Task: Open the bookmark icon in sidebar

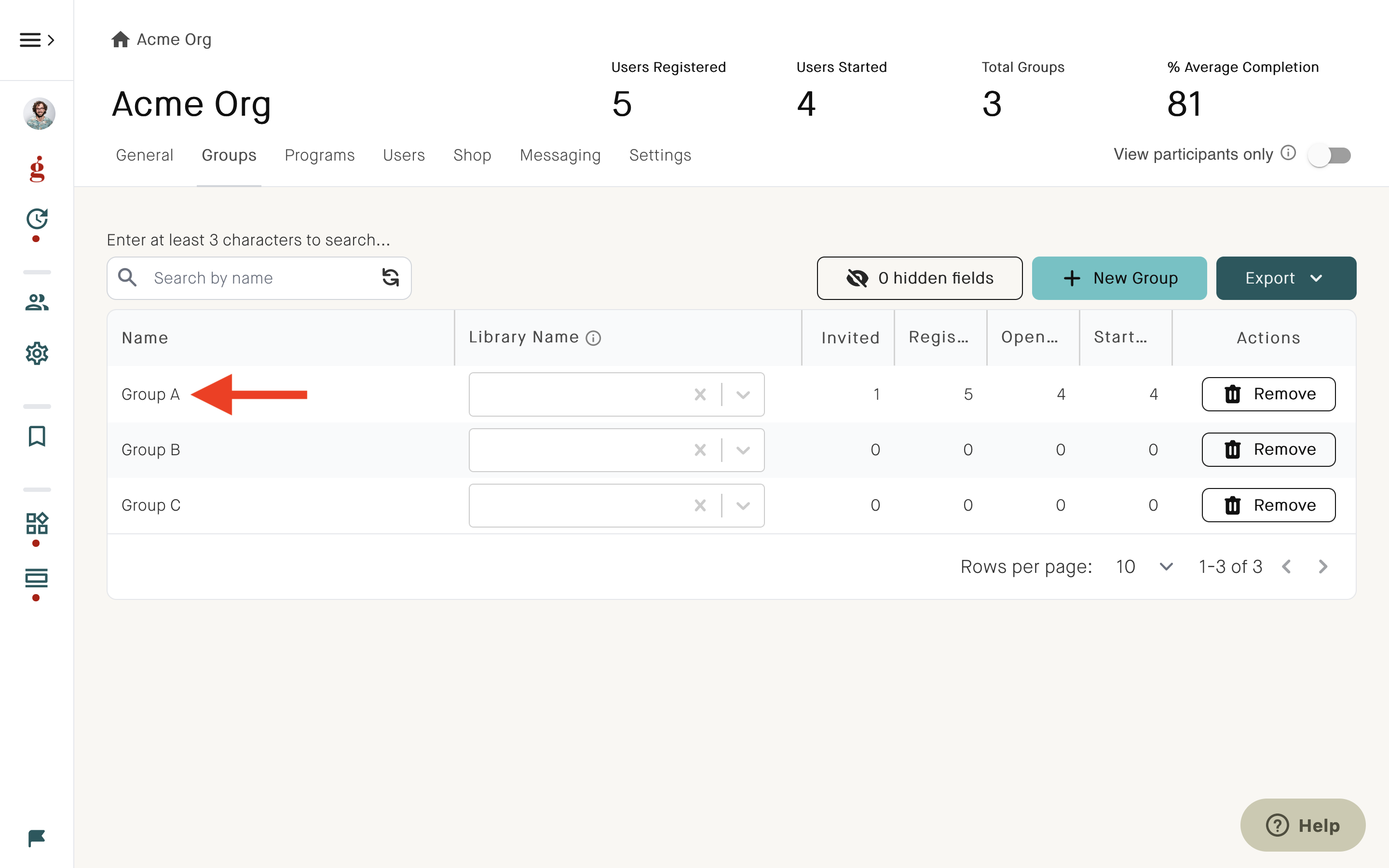Action: click(x=37, y=436)
